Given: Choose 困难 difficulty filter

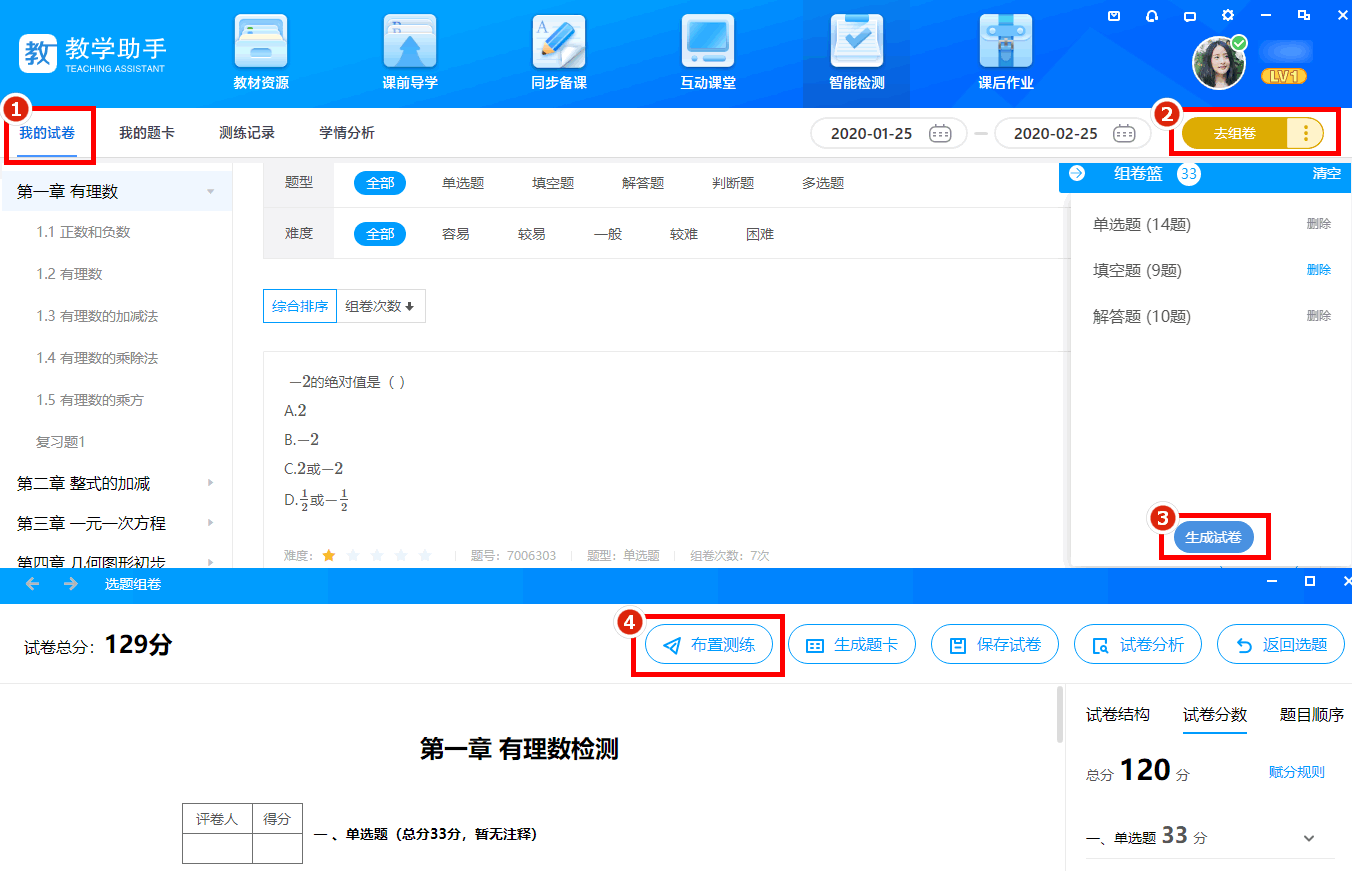Looking at the screenshot, I should click(760, 234).
